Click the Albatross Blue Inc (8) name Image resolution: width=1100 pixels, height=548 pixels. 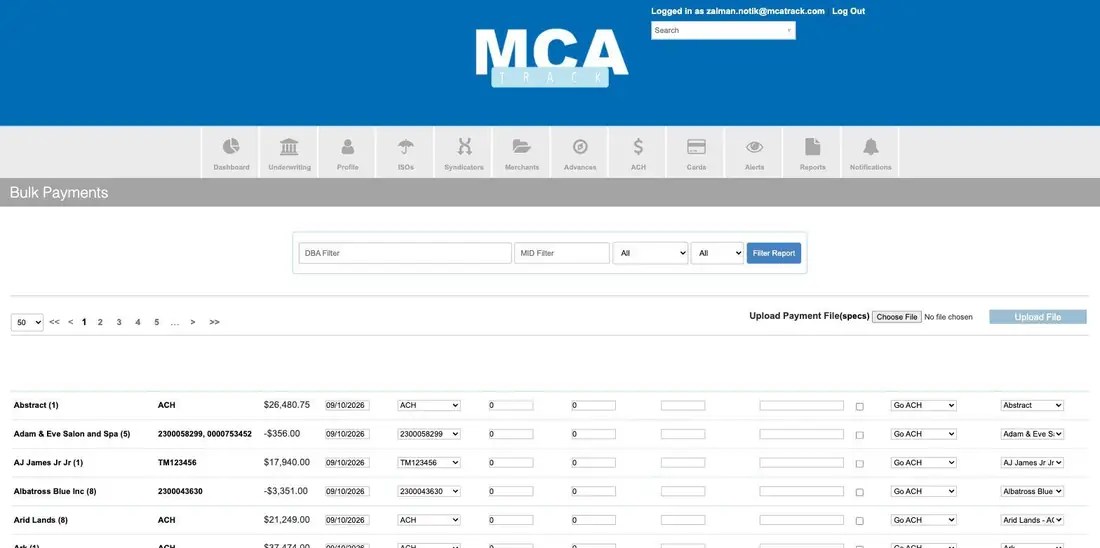coord(55,492)
